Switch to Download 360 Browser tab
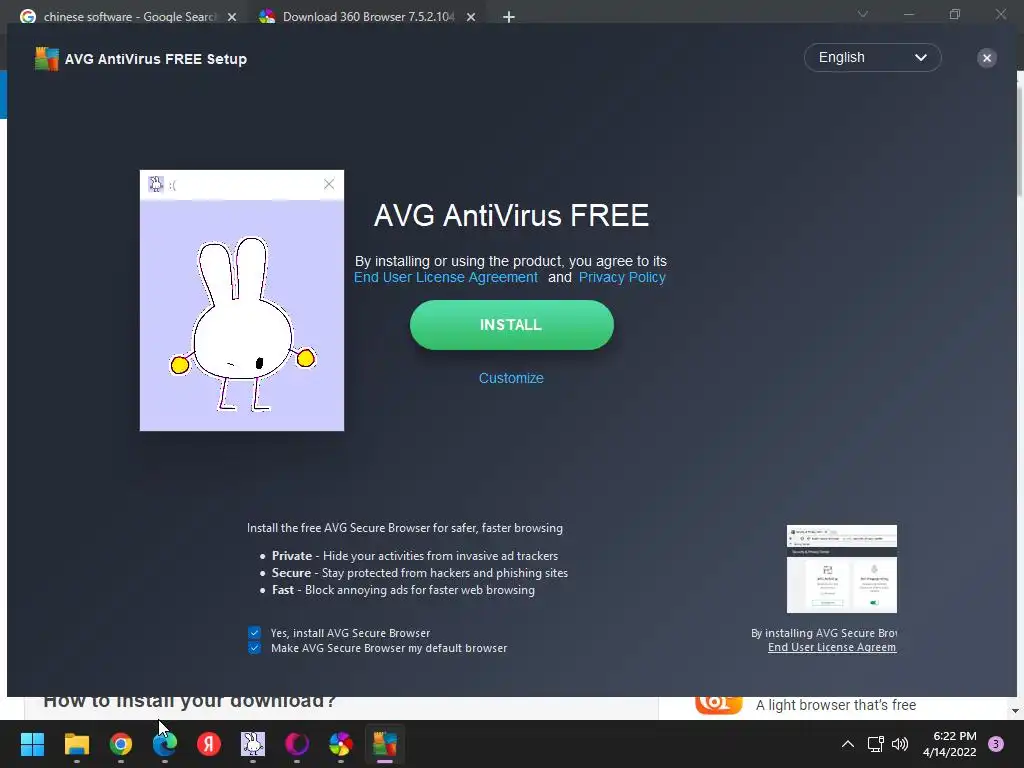Screen dimensions: 1024x768 [x=367, y=17]
